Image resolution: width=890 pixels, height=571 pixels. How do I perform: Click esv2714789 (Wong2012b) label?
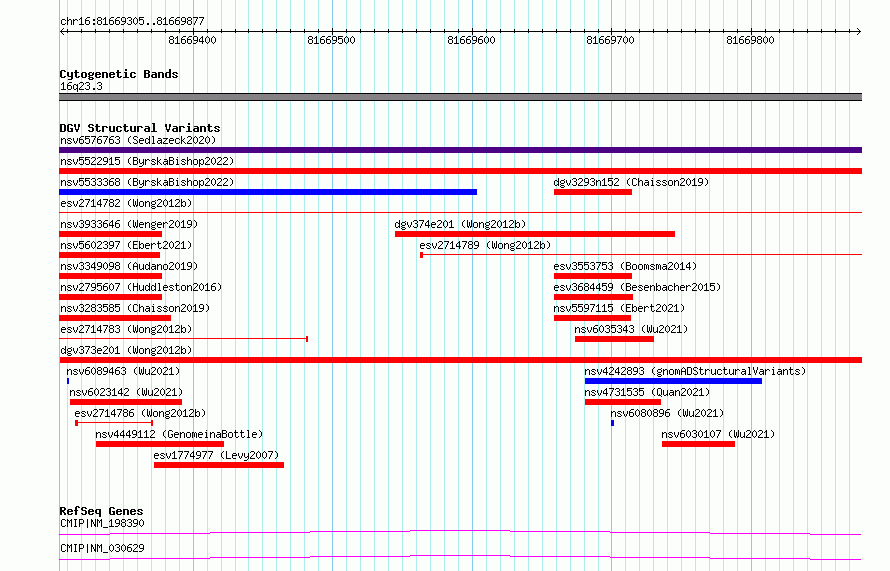[x=485, y=245]
